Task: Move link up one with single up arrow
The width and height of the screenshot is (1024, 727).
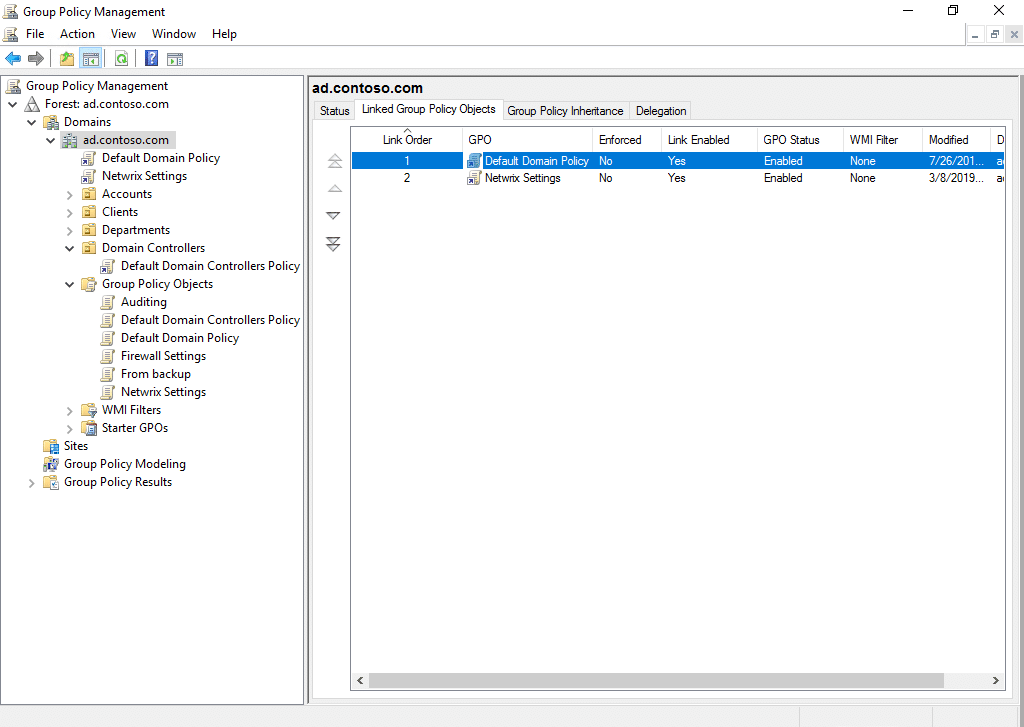Action: pos(334,189)
